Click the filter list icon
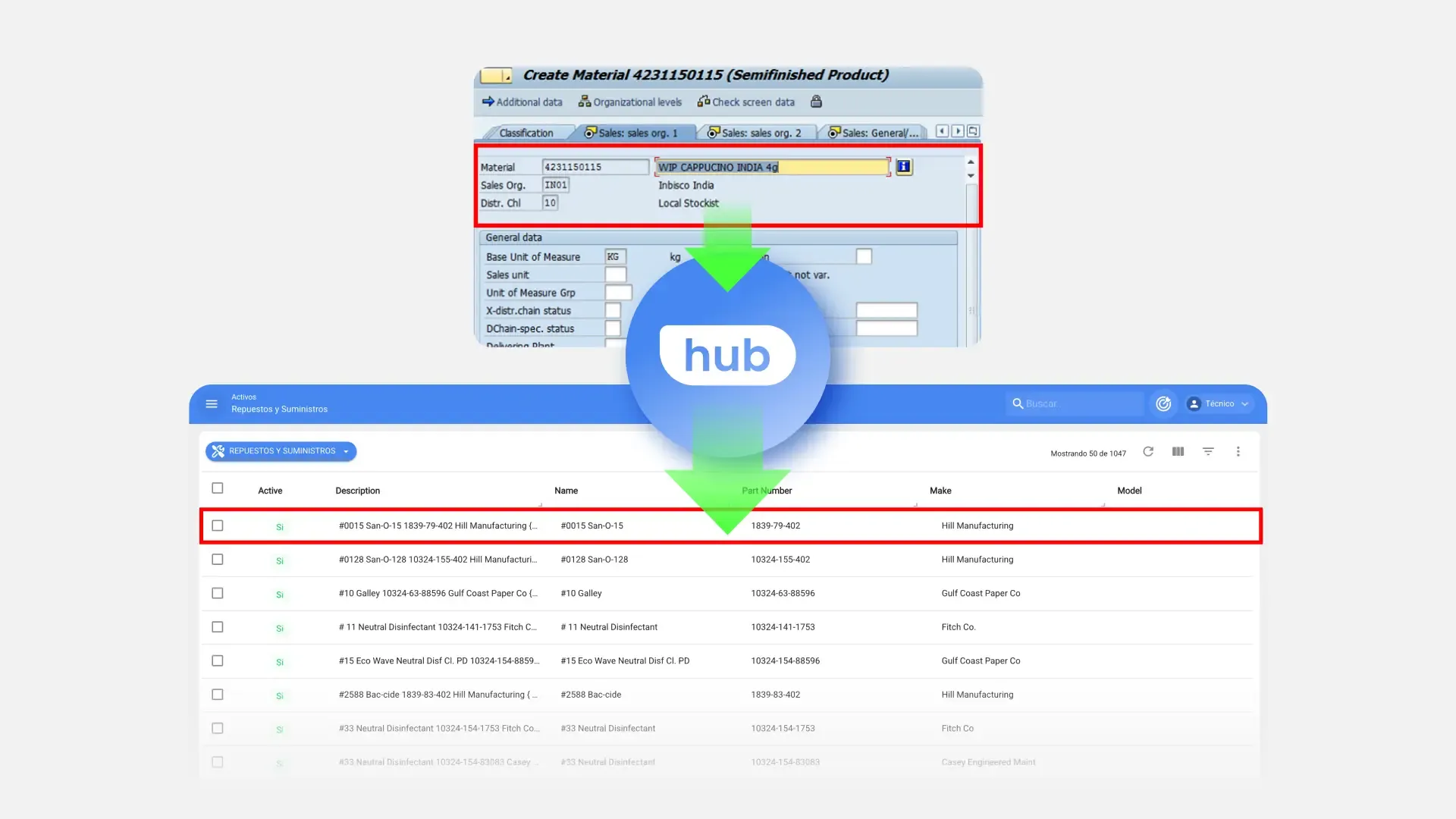The width and height of the screenshot is (1456, 819). (1208, 452)
